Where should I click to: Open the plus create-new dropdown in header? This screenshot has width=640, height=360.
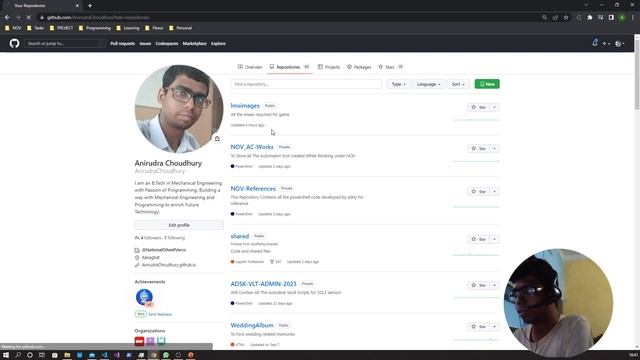click(606, 43)
